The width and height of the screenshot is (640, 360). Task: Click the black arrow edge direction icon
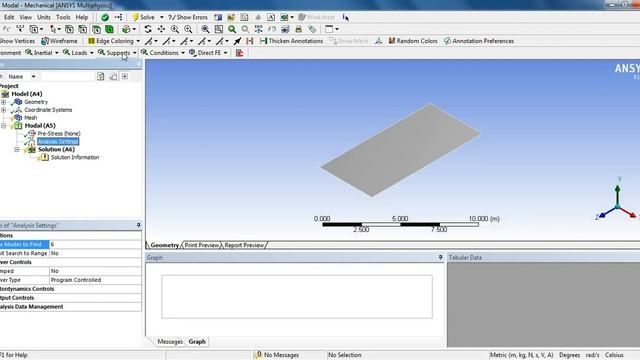(237, 41)
